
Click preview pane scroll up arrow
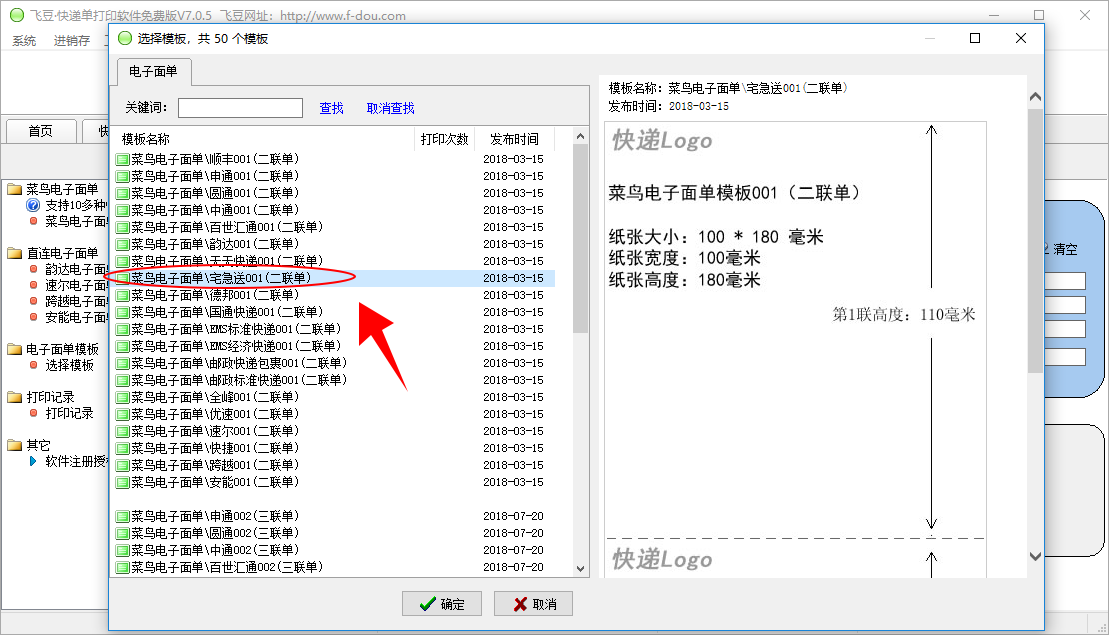pyautogui.click(x=1035, y=97)
